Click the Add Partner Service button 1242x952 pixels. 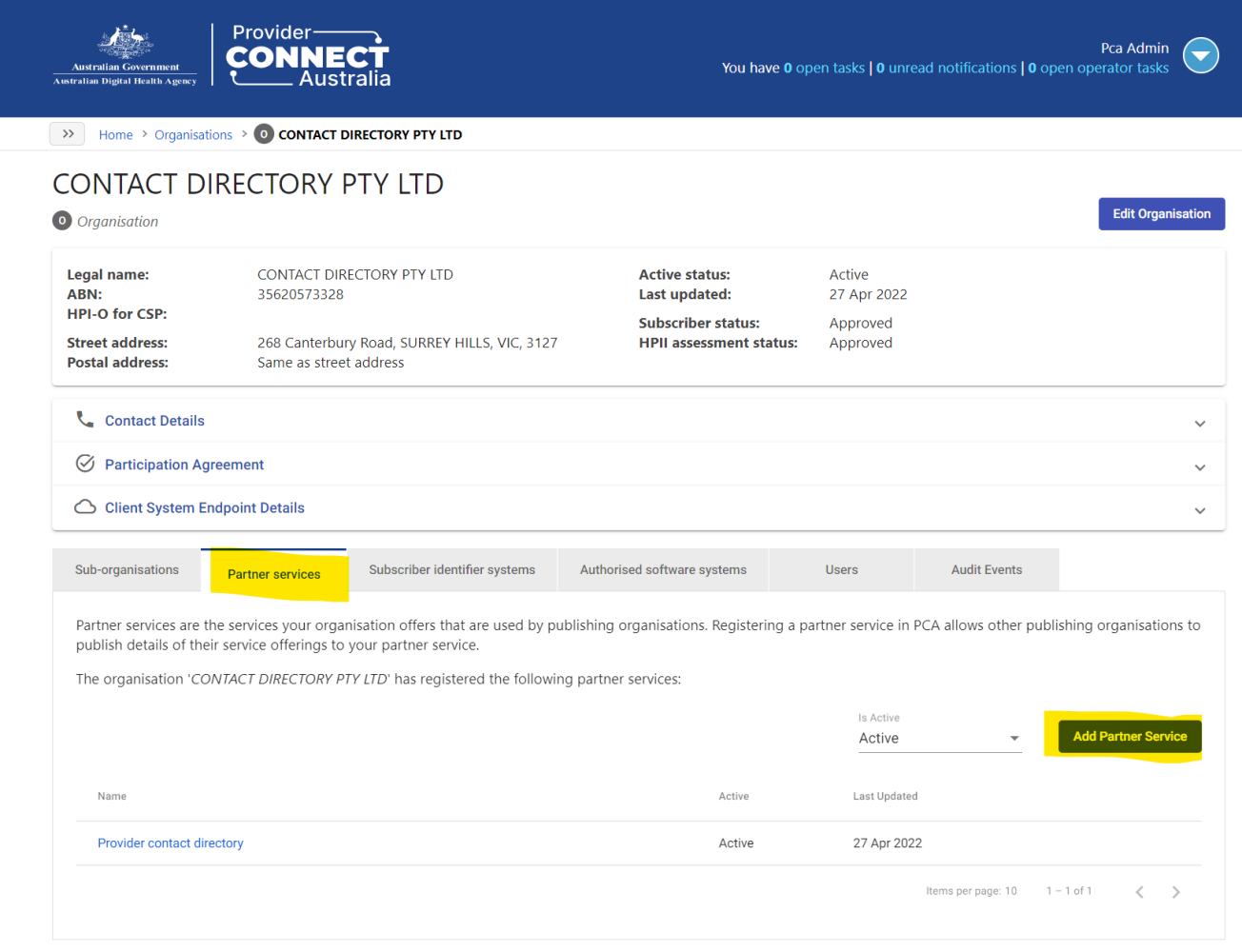(x=1129, y=736)
